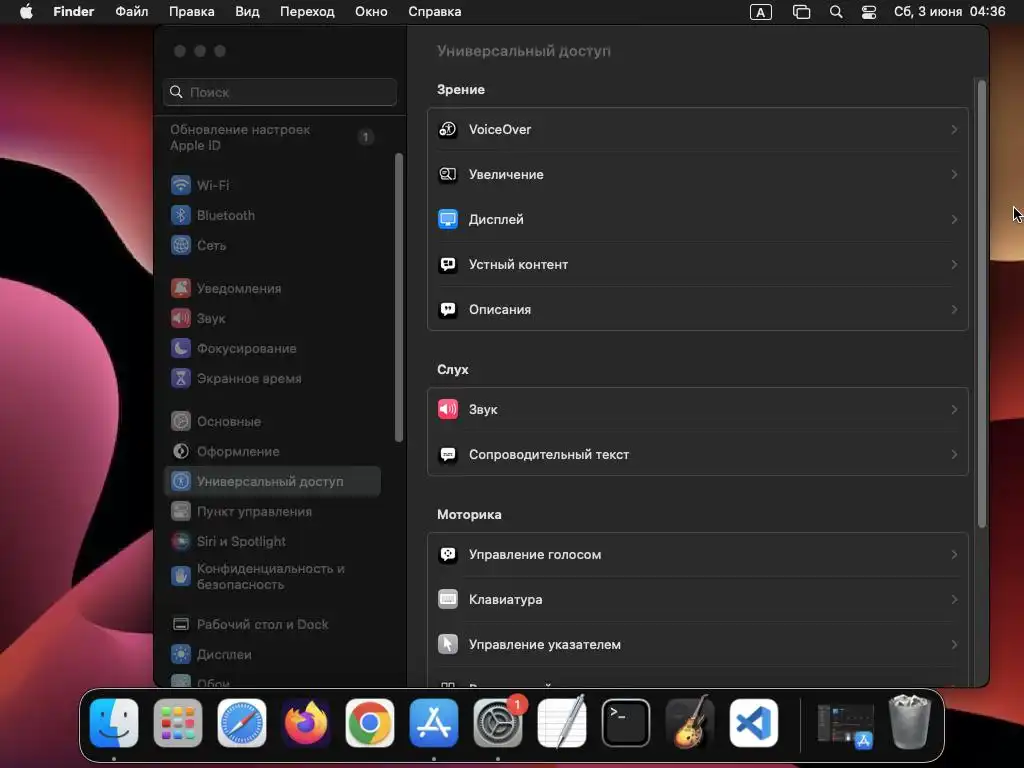Select Основные in the sidebar
The image size is (1024, 768).
click(272, 422)
